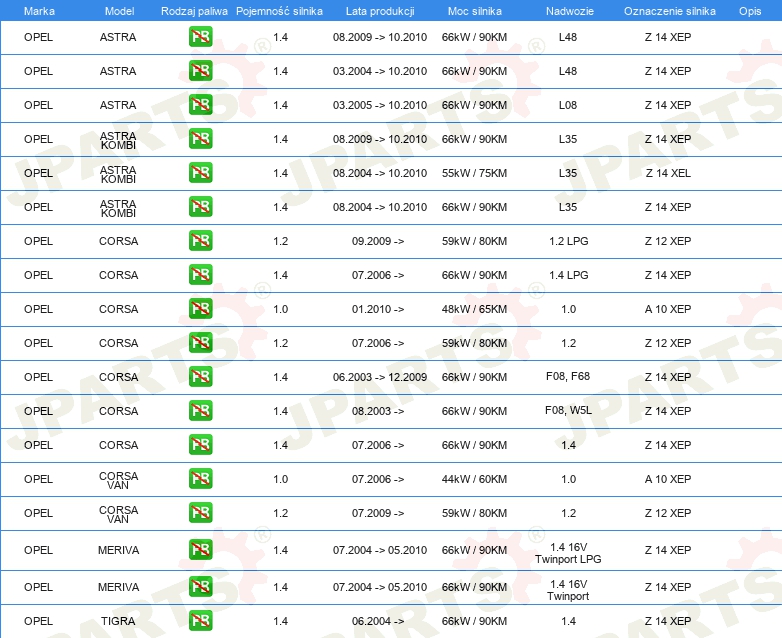Select the Z 14 XEL engine code cell
This screenshot has height=638, width=782.
pos(668,173)
